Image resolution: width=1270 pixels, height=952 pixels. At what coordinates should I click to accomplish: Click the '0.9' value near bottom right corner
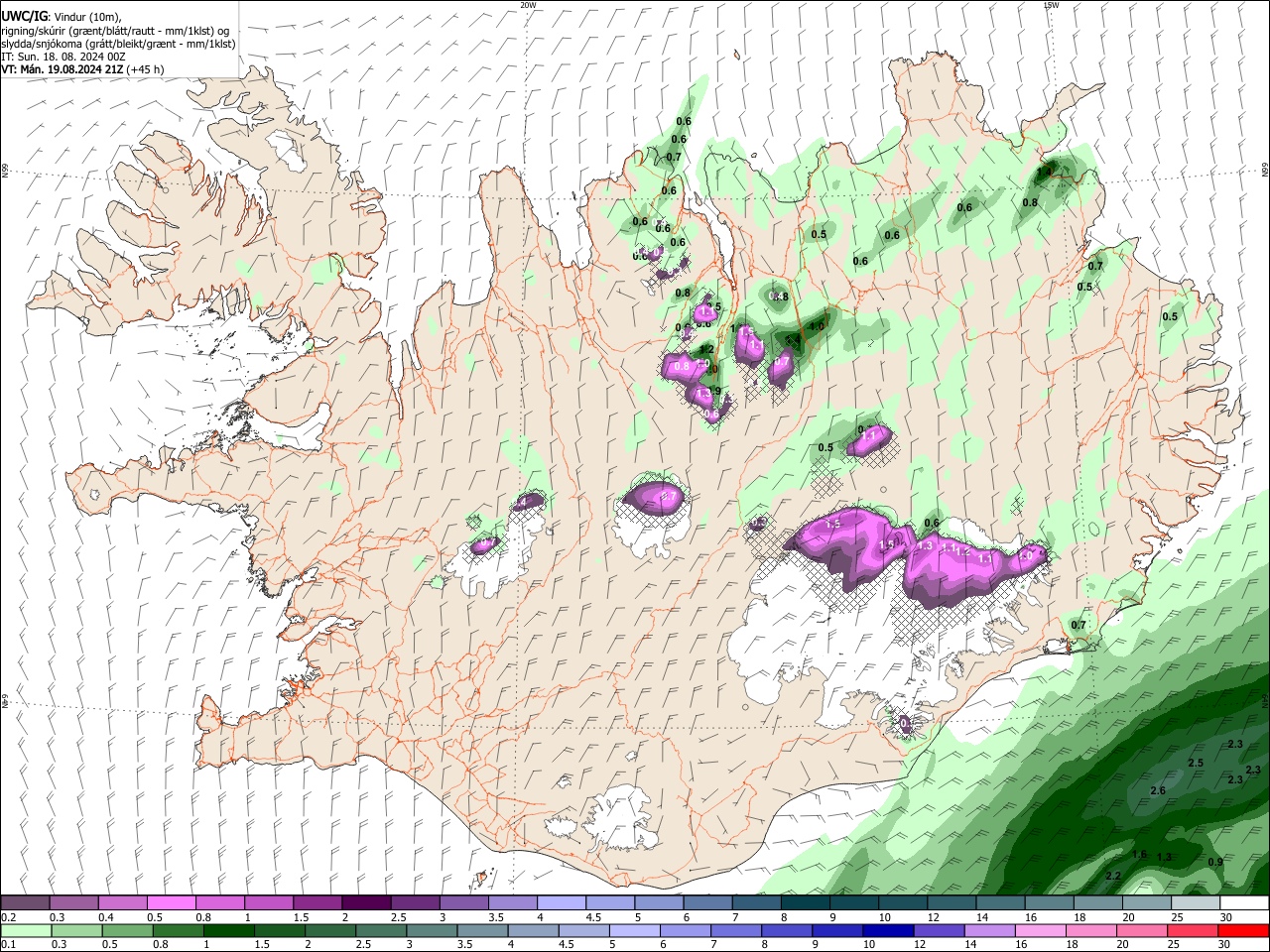(1215, 862)
